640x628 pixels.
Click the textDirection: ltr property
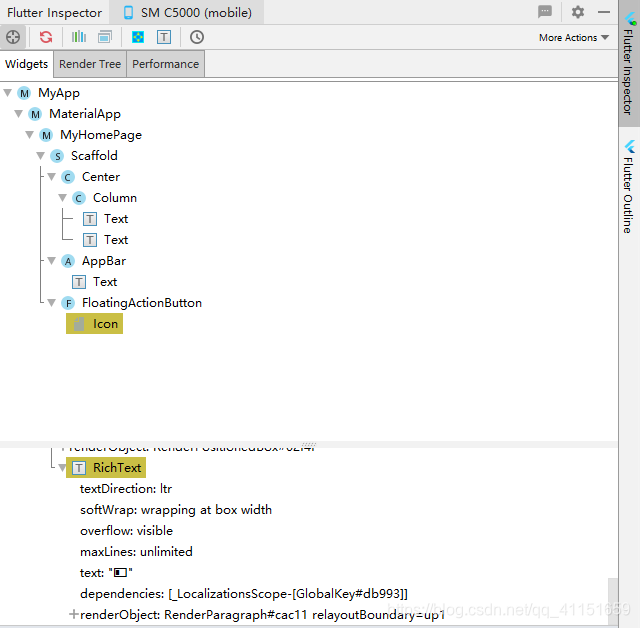point(126,488)
